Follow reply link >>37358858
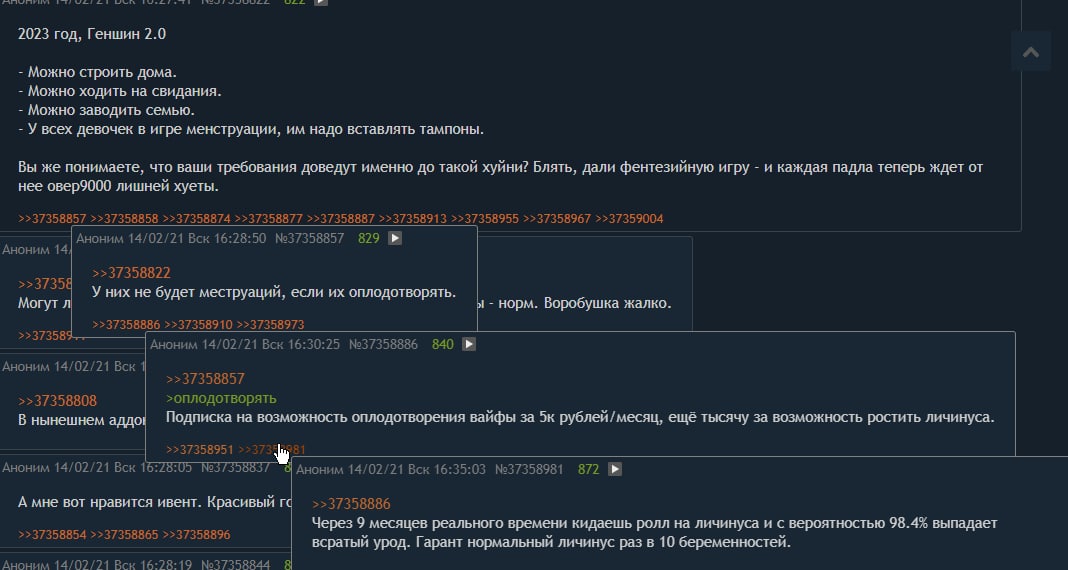Viewport: 1068px width, 570px height. pos(124,219)
